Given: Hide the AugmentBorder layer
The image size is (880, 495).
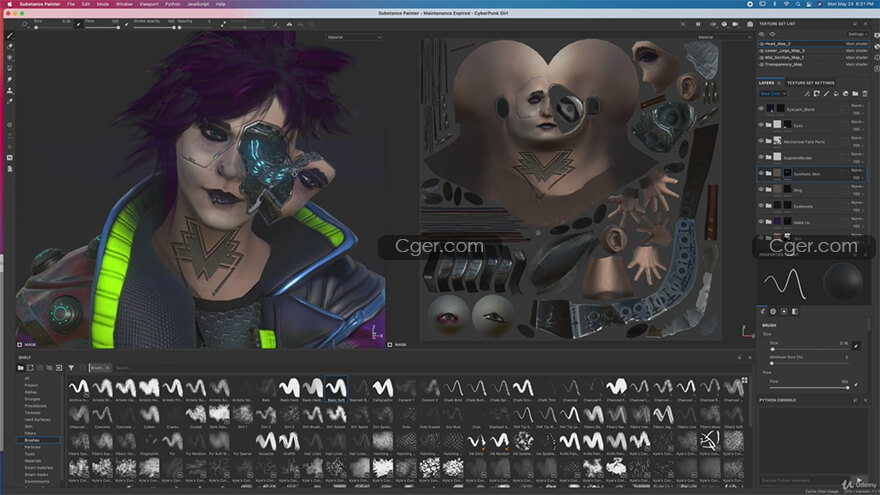Looking at the screenshot, I should coord(762,157).
